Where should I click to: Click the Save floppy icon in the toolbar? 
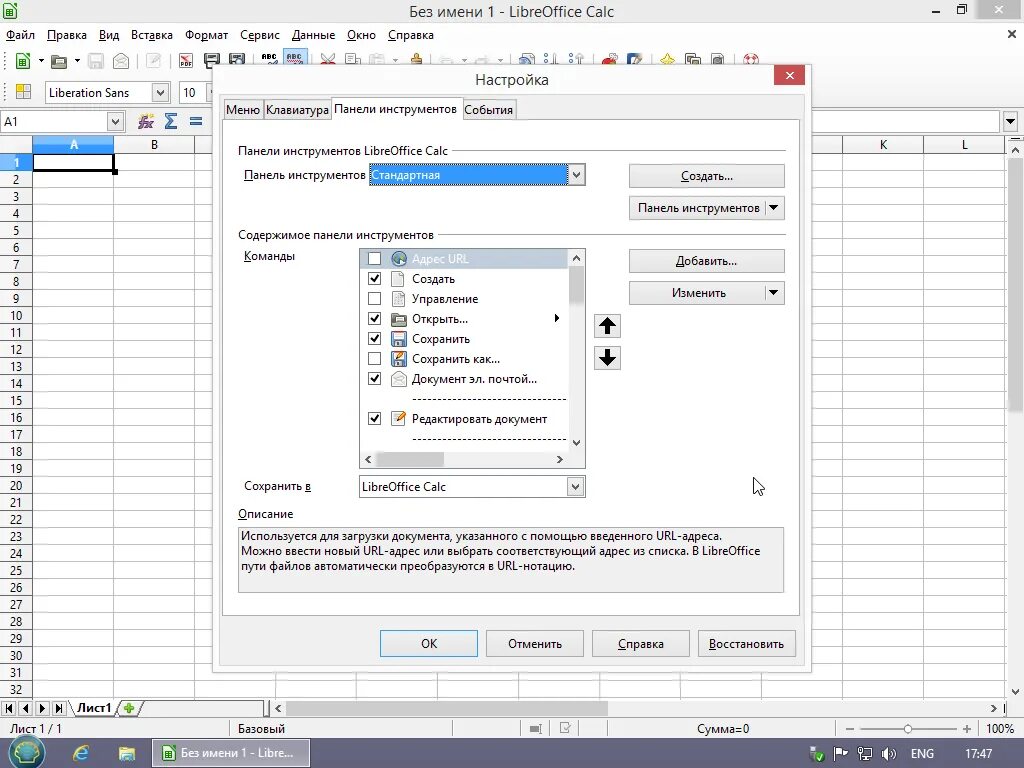tap(96, 61)
